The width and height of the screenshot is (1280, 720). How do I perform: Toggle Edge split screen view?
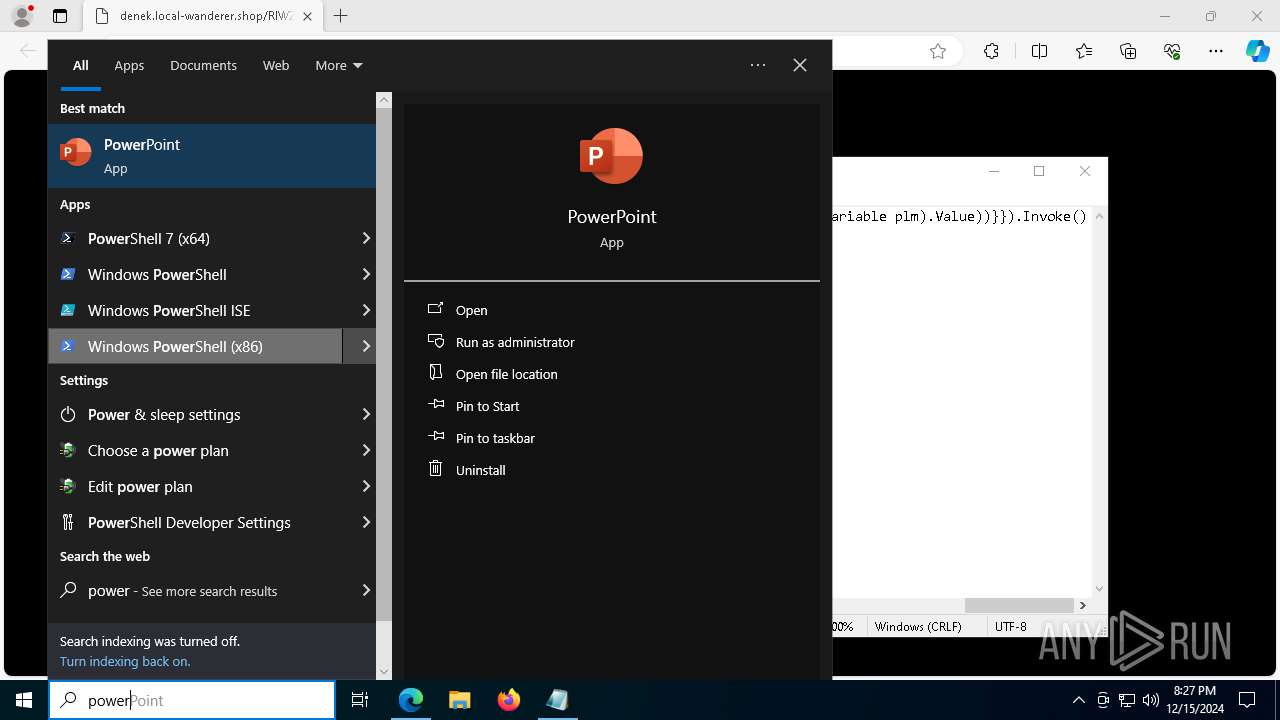point(1039,51)
